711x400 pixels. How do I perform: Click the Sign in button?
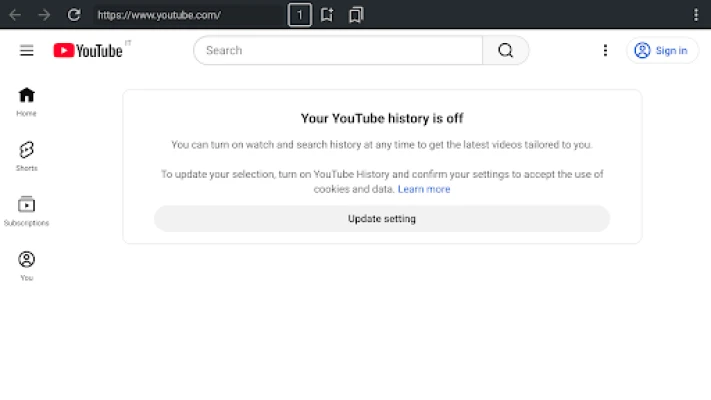click(662, 51)
